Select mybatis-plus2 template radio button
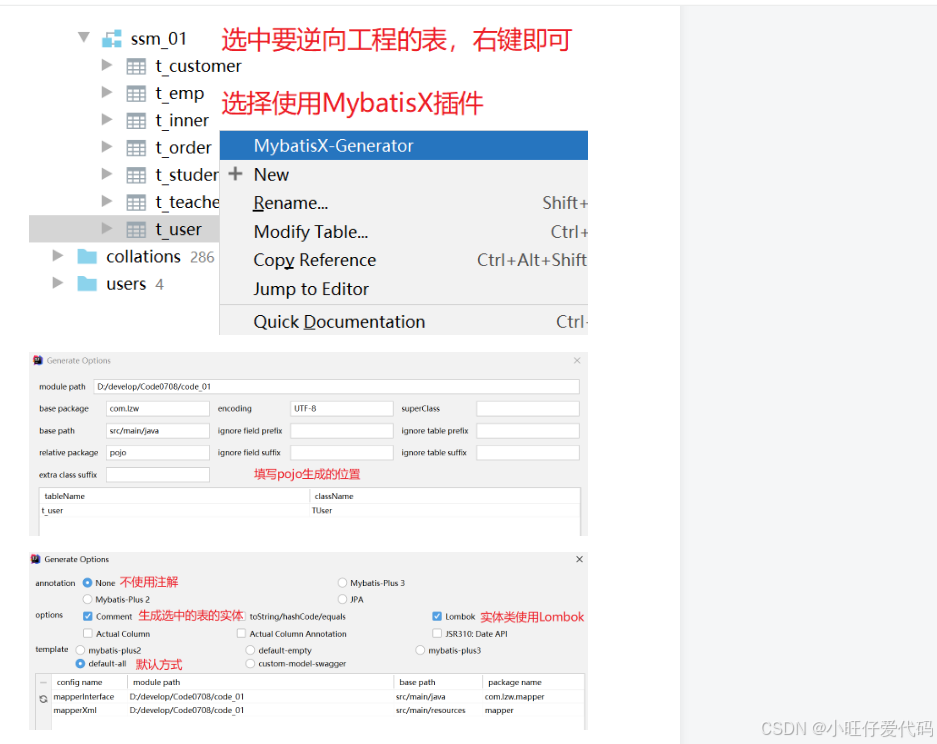Image resolution: width=937 pixels, height=744 pixels. coord(80,650)
